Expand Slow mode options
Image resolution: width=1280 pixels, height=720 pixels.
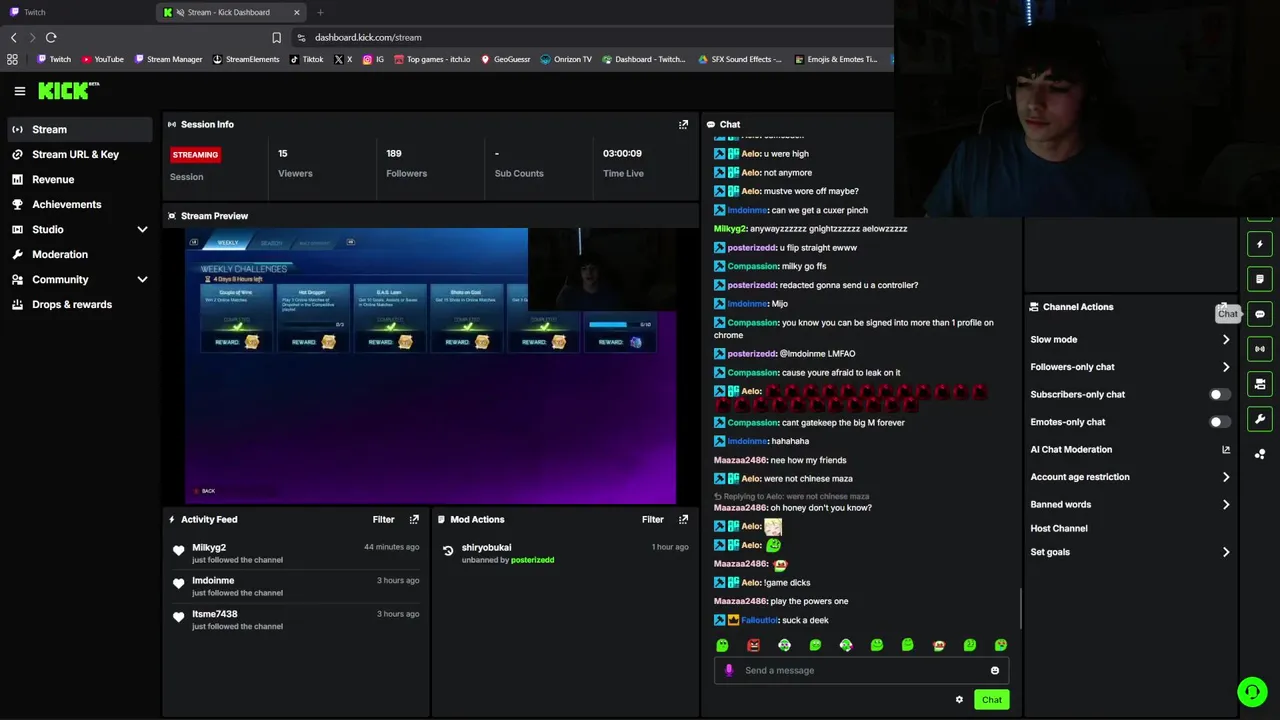pyautogui.click(x=1226, y=340)
